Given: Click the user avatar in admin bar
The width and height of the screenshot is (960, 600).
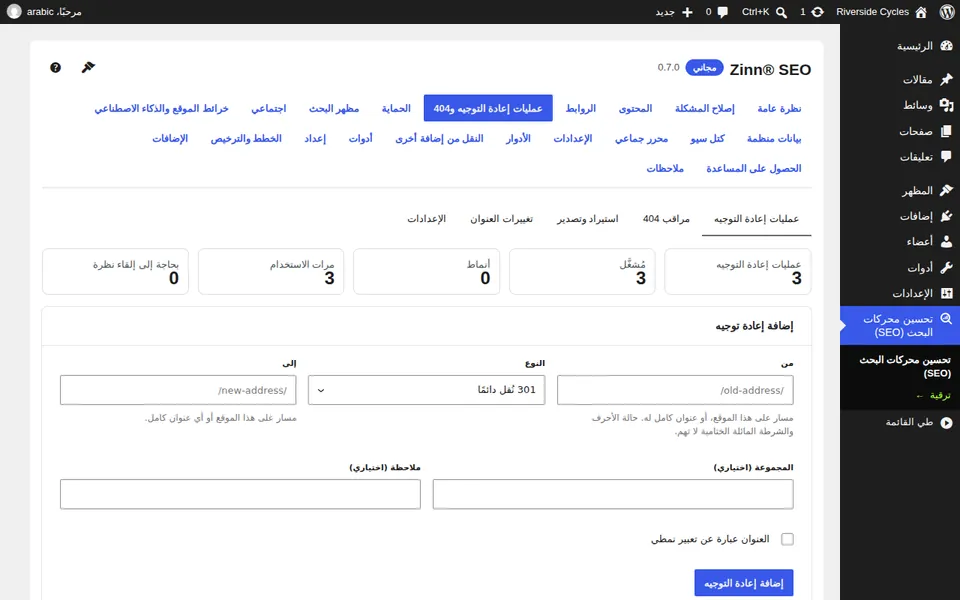Looking at the screenshot, I should pyautogui.click(x=14, y=12).
